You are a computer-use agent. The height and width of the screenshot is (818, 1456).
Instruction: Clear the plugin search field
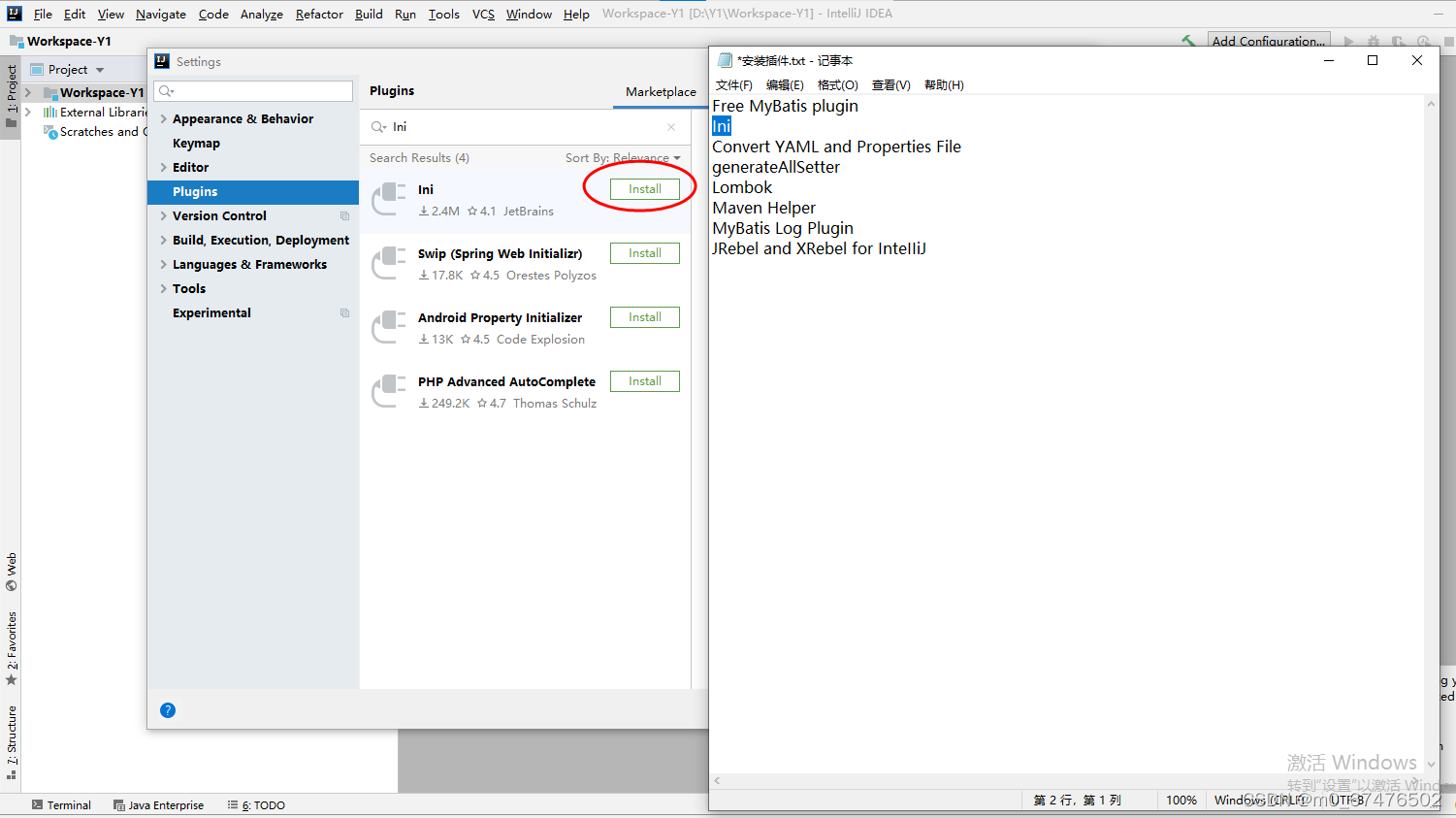tap(671, 127)
